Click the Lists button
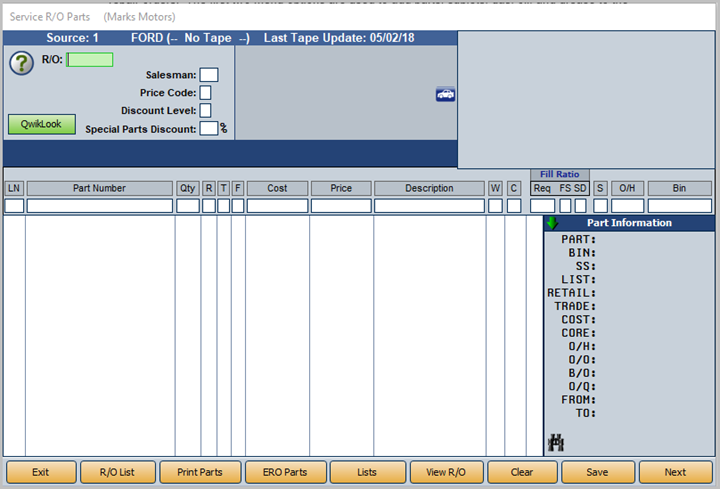This screenshot has height=489, width=720. click(367, 472)
